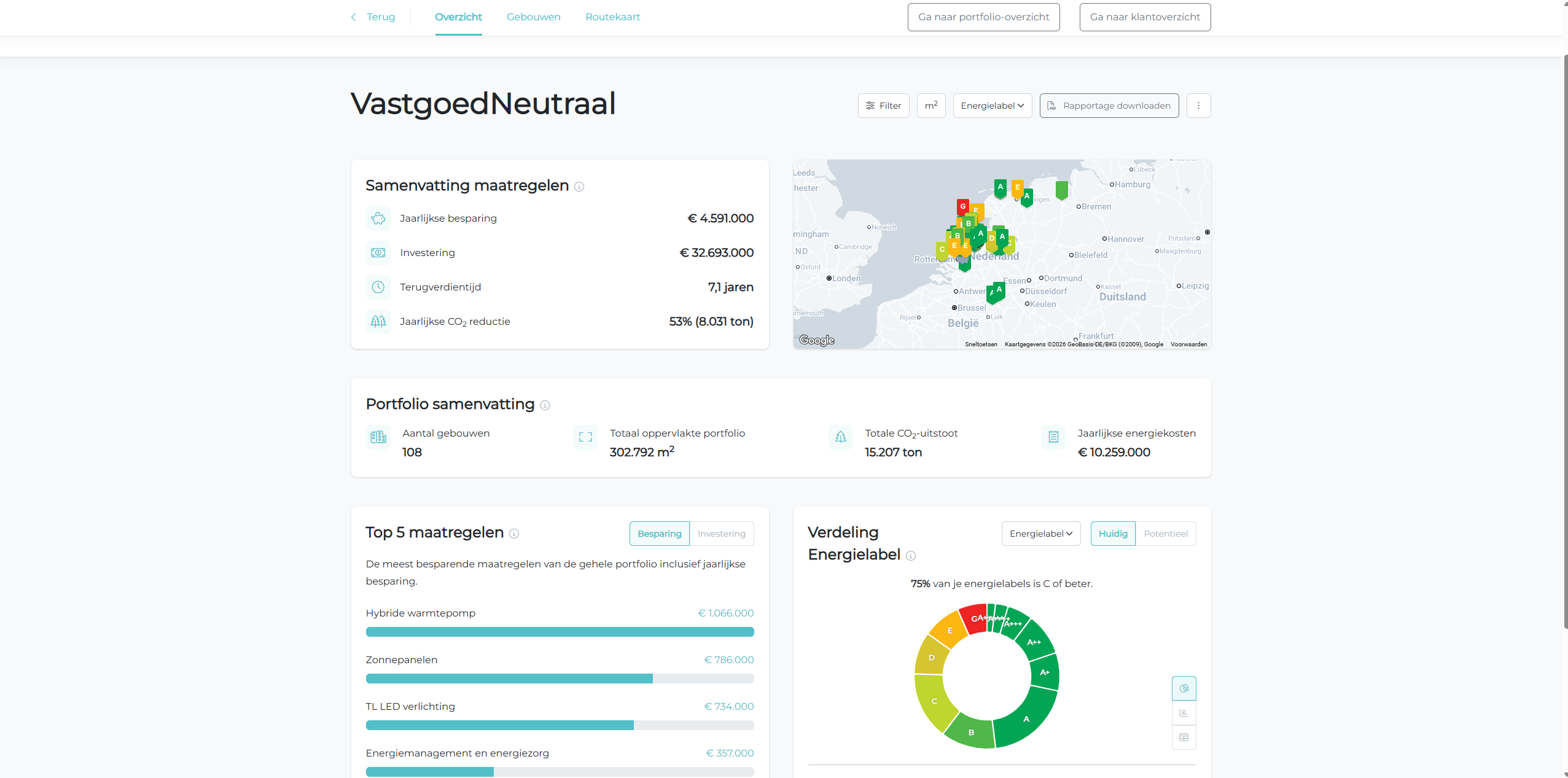Image resolution: width=1568 pixels, height=778 pixels.
Task: Click the pie chart view icon
Action: click(x=1184, y=688)
